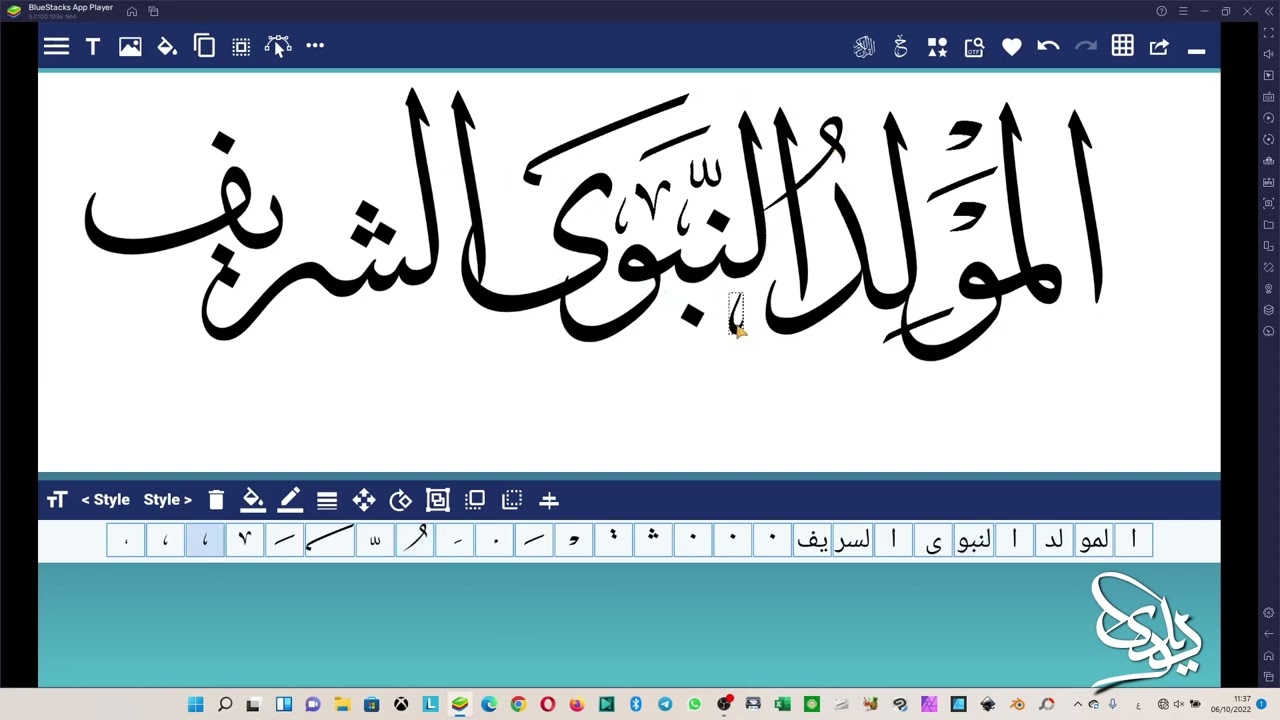Go to previous style with '< Style'

pyautogui.click(x=105, y=500)
